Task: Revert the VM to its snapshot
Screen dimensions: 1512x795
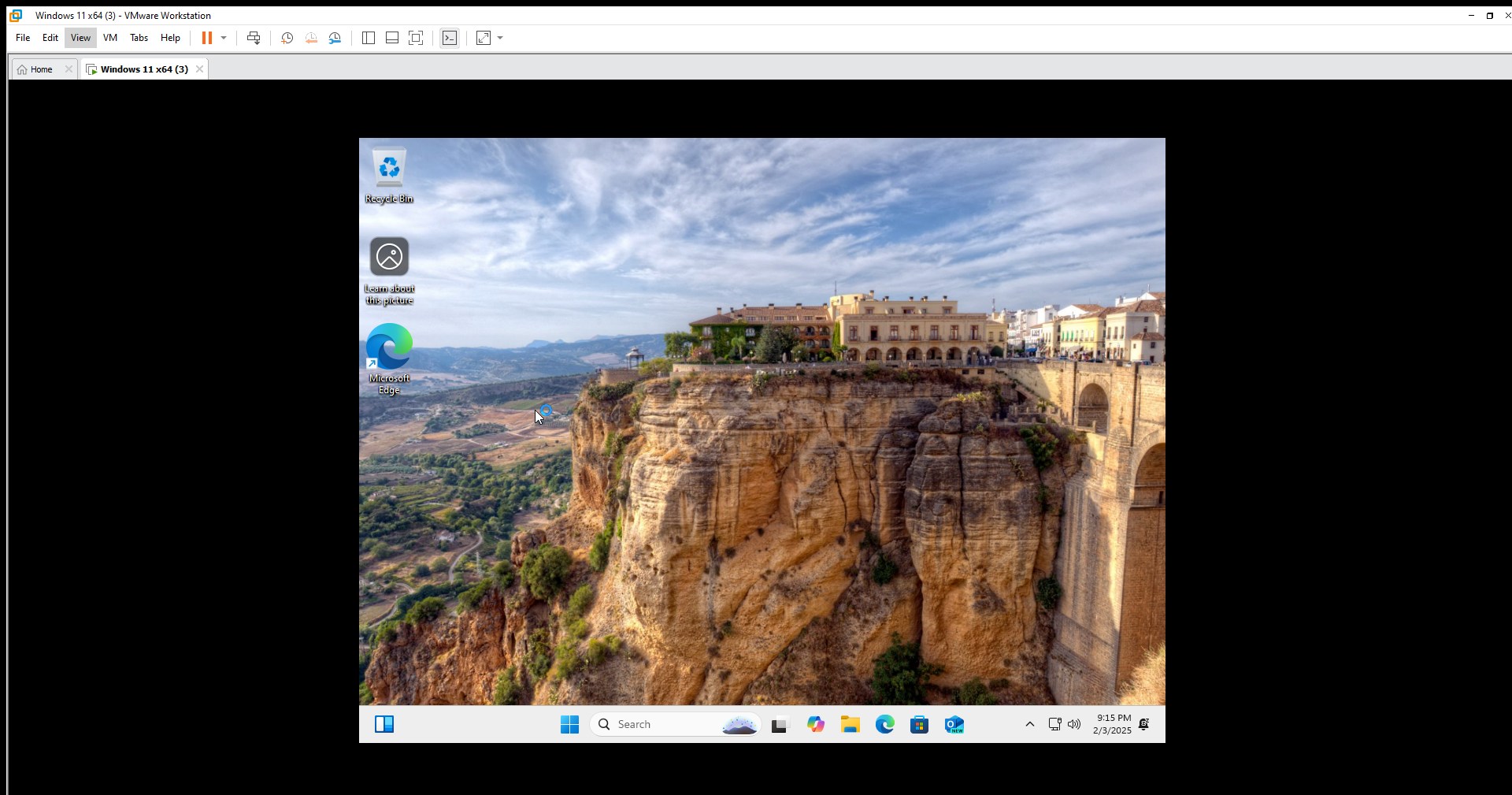Action: [x=311, y=38]
